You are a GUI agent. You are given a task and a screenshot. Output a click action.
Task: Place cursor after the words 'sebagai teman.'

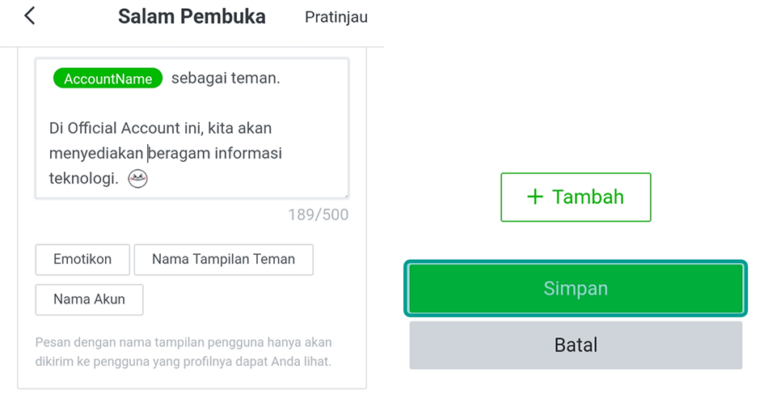tap(282, 78)
